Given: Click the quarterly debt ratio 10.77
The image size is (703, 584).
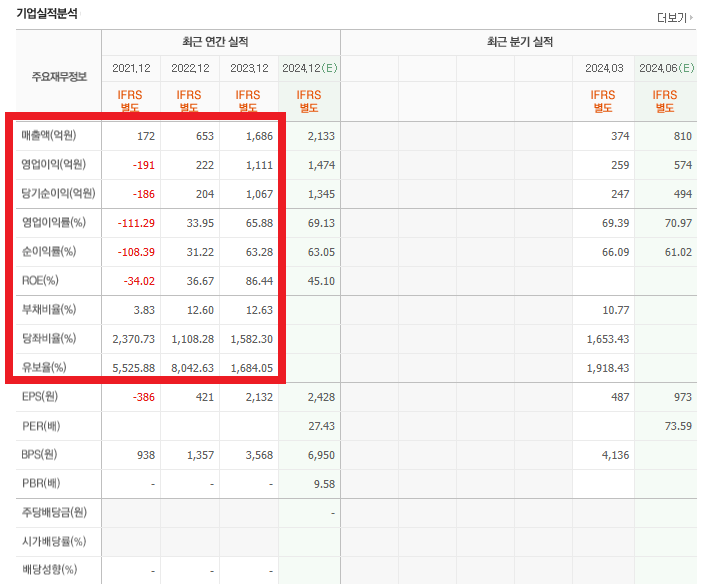Looking at the screenshot, I should 616,310.
